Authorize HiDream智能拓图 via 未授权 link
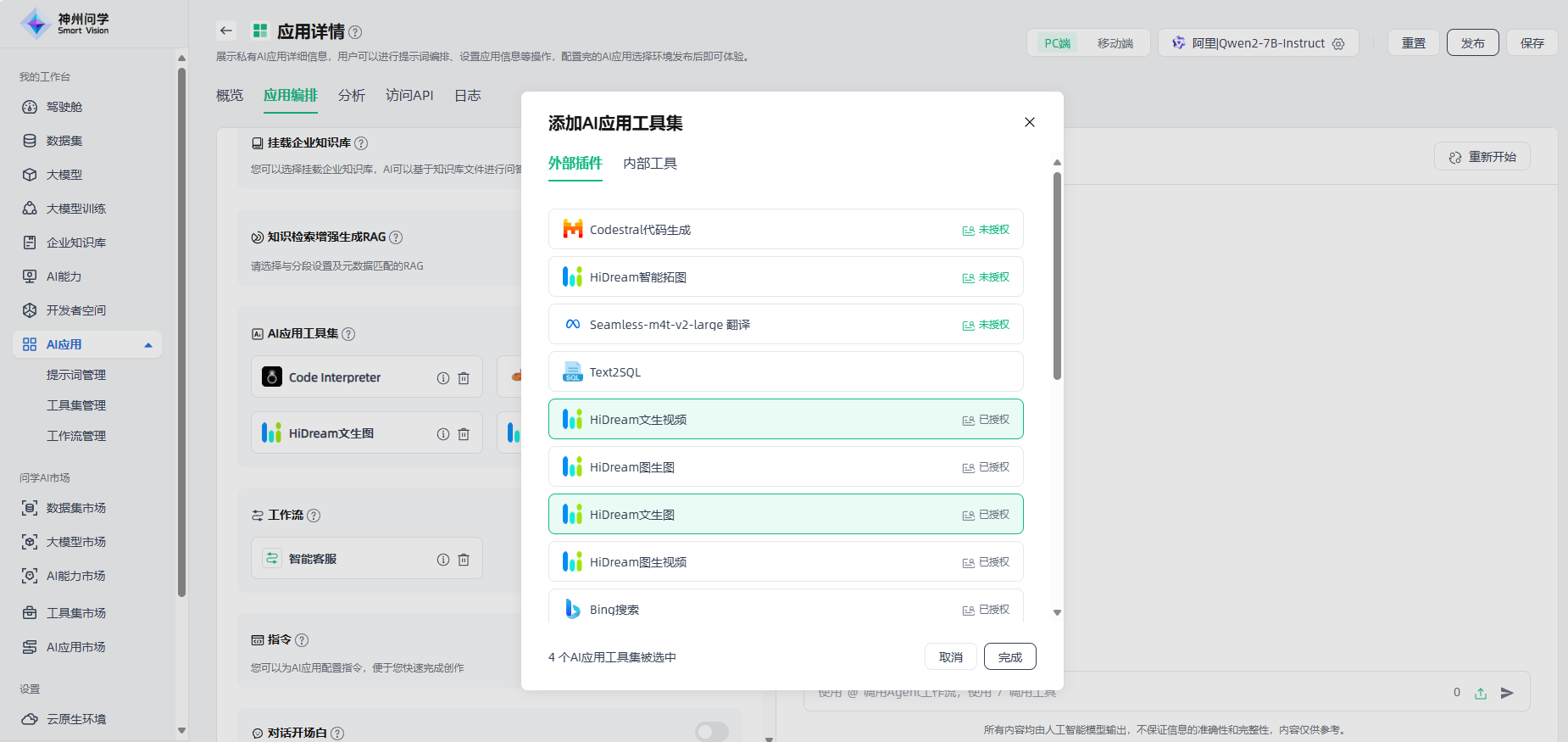The height and width of the screenshot is (742, 1568). click(x=986, y=277)
